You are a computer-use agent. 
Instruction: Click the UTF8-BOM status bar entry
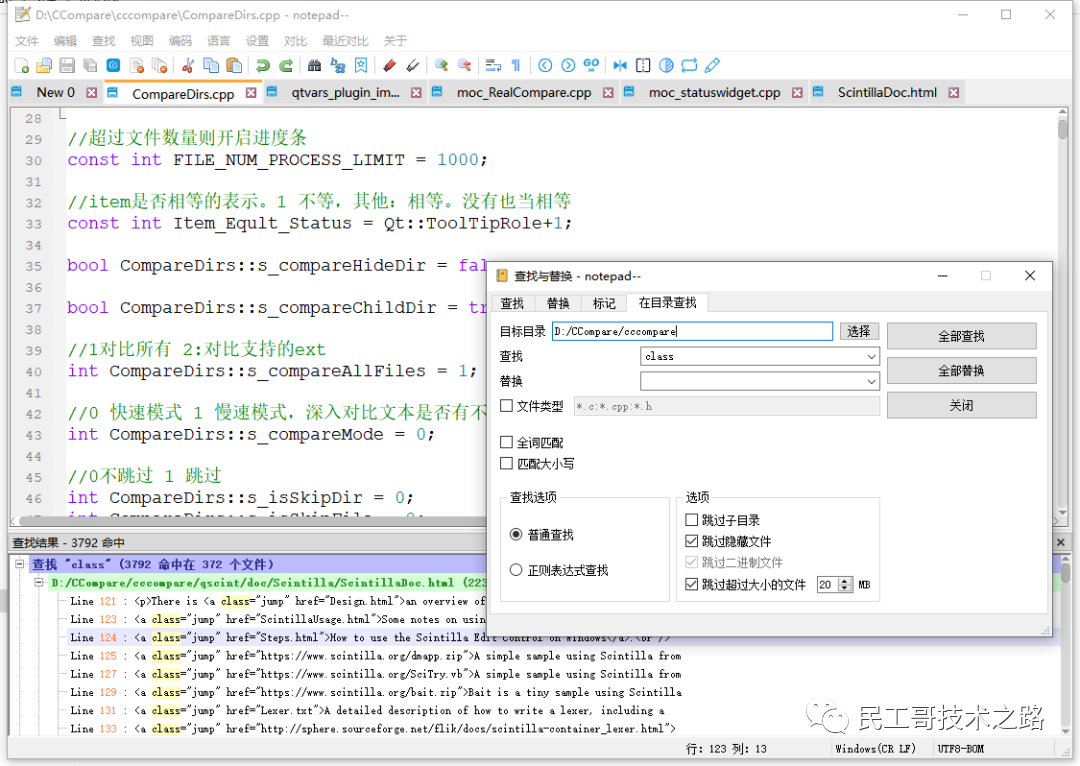tap(961, 749)
